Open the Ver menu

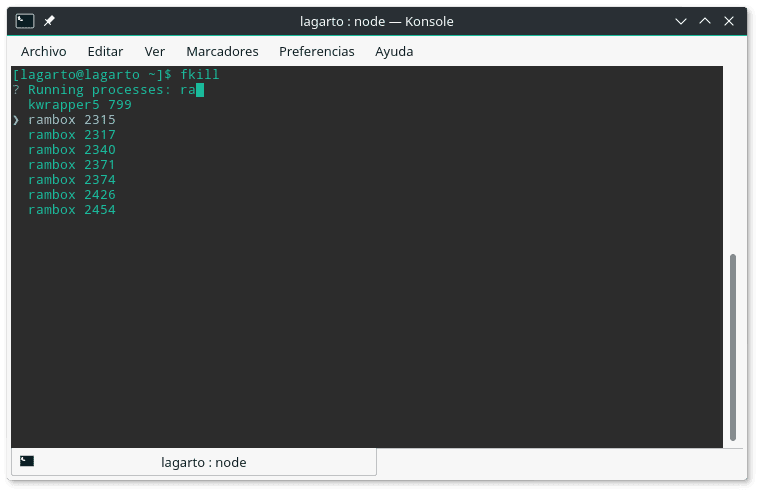pyautogui.click(x=155, y=51)
